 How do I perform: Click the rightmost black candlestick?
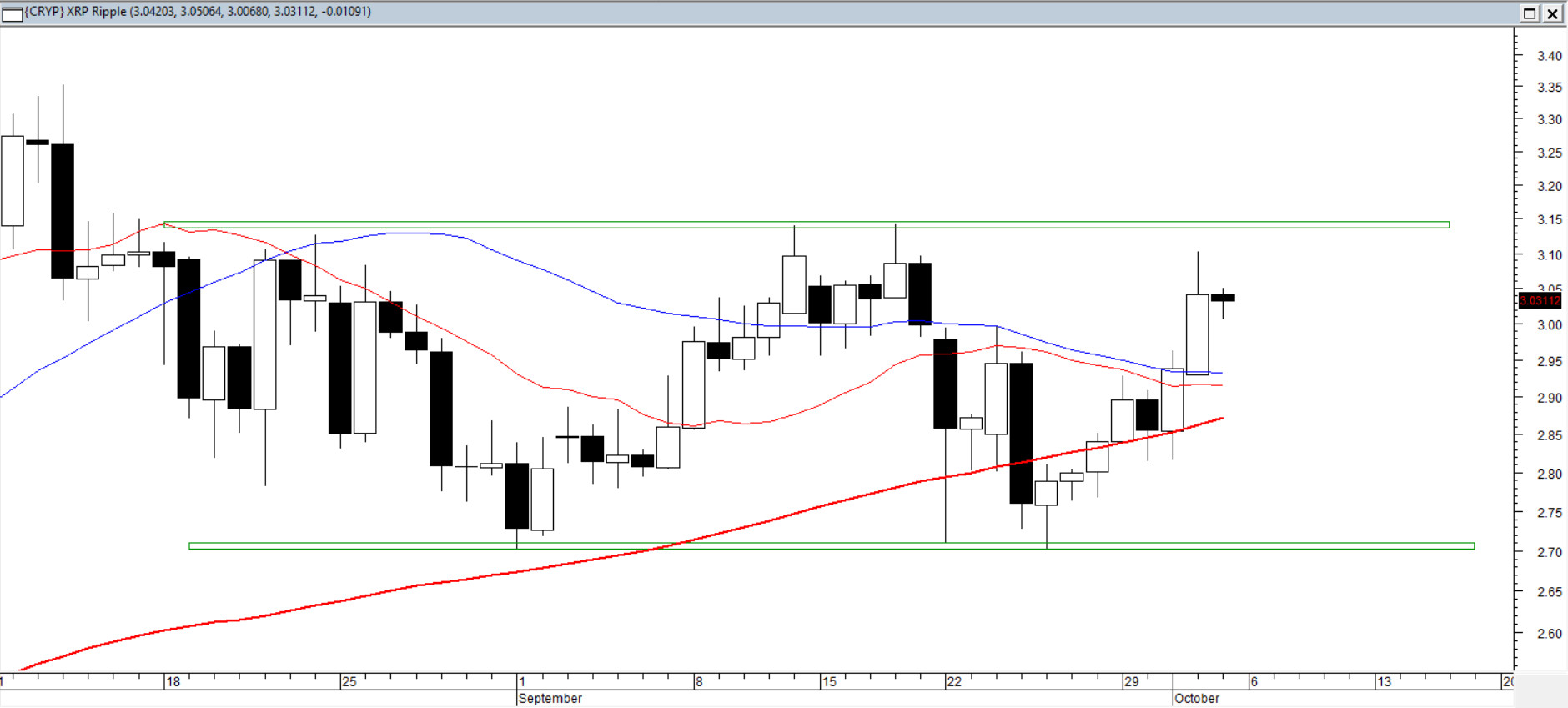click(x=1223, y=298)
